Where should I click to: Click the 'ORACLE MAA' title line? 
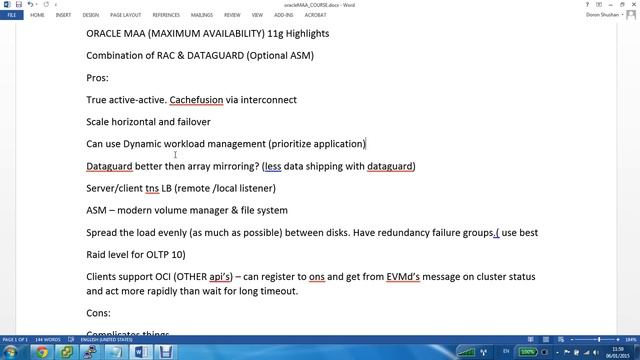coord(207,33)
